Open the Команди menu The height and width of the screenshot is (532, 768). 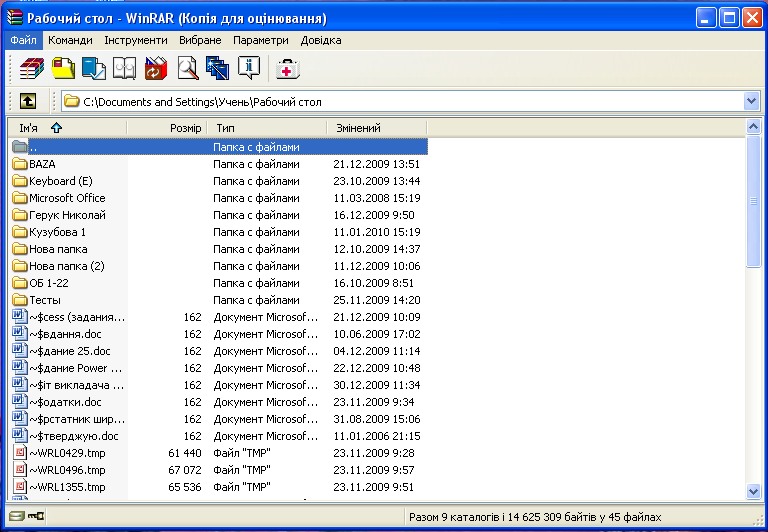pos(70,40)
